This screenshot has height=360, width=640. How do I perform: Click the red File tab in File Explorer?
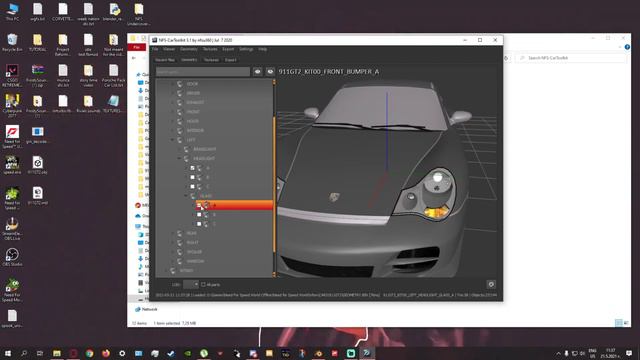coord(137,47)
